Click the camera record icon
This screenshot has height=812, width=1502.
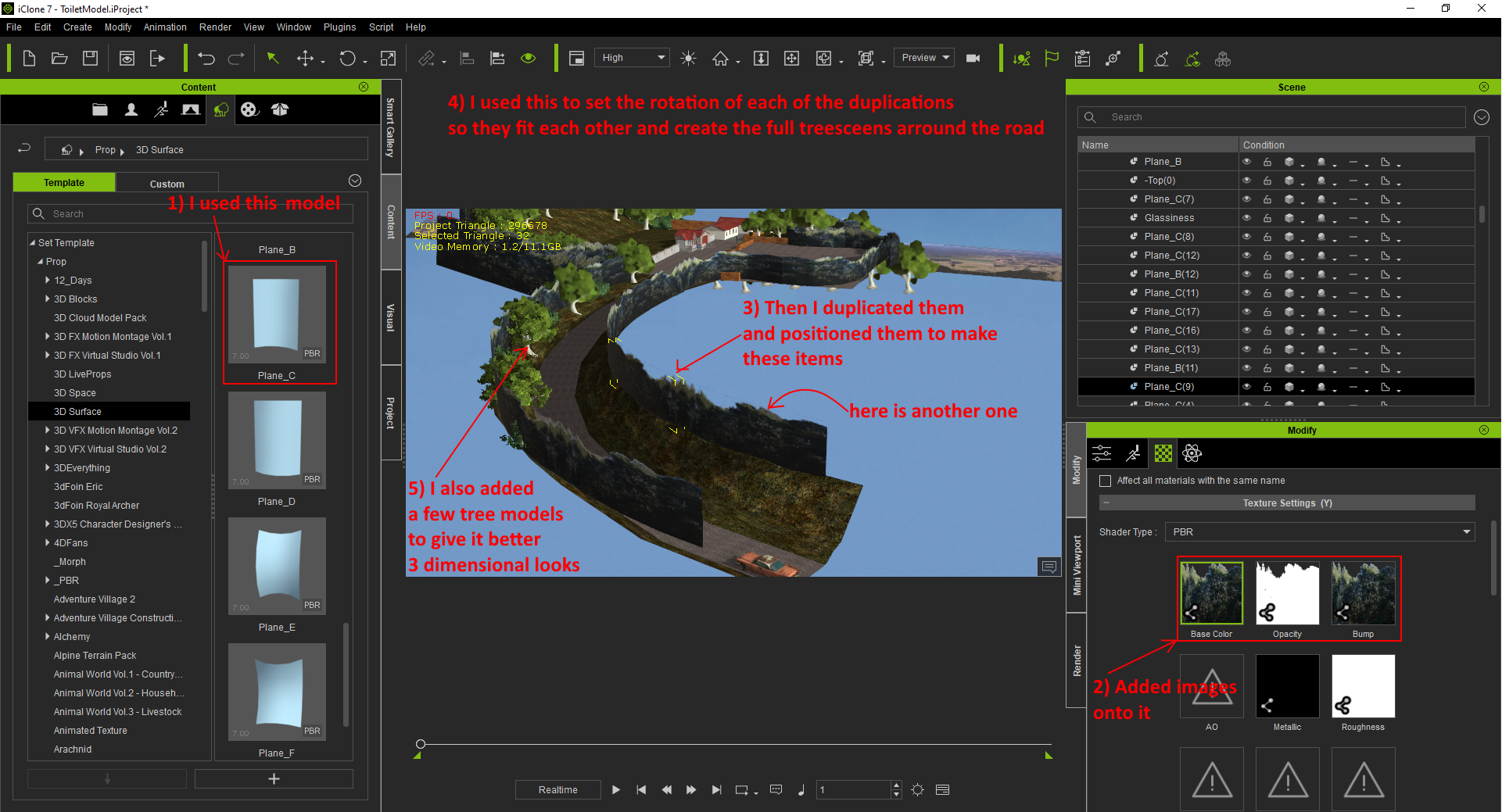click(973, 59)
